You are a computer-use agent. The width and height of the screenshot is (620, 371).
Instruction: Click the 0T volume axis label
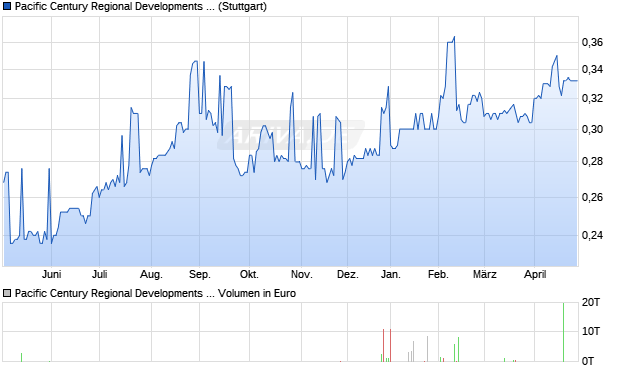pyautogui.click(x=588, y=361)
